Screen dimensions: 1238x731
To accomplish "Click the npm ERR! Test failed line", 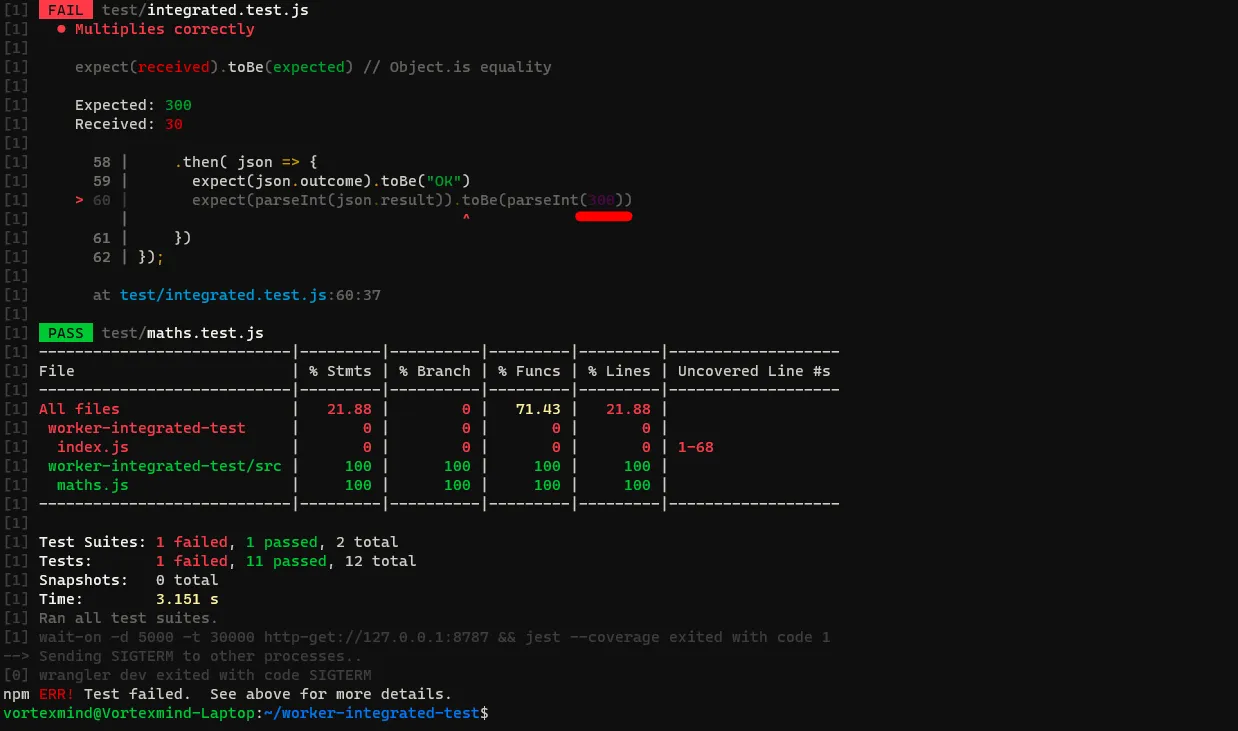I will point(227,694).
